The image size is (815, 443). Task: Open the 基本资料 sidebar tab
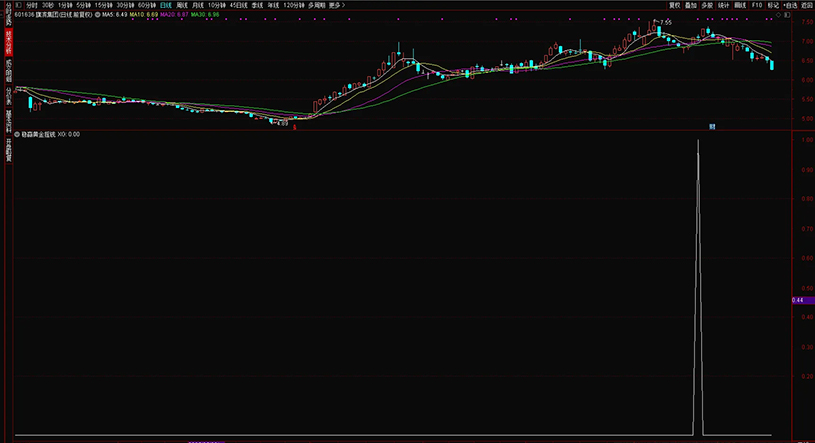coord(8,122)
